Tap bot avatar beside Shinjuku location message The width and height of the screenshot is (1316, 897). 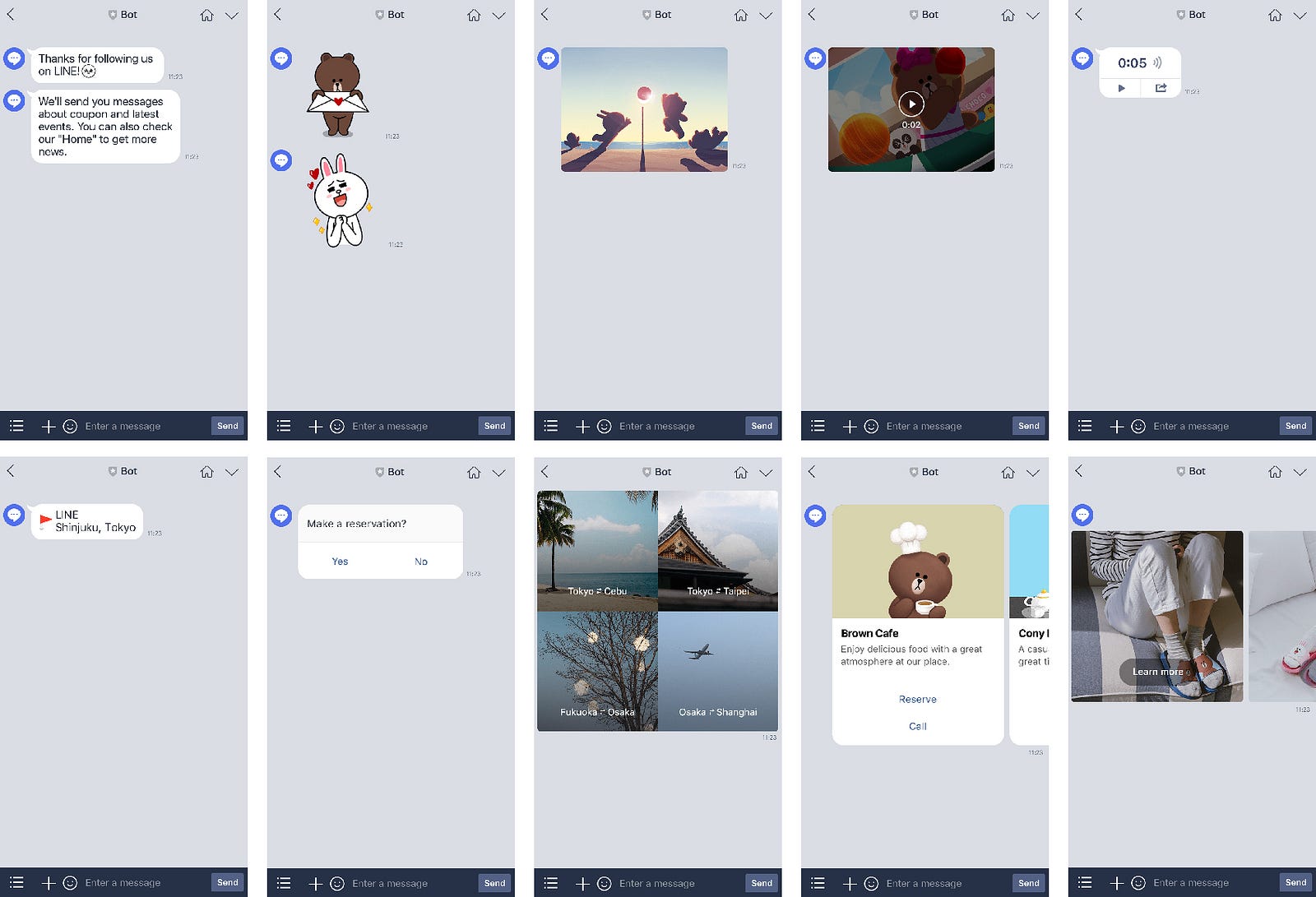[x=14, y=515]
